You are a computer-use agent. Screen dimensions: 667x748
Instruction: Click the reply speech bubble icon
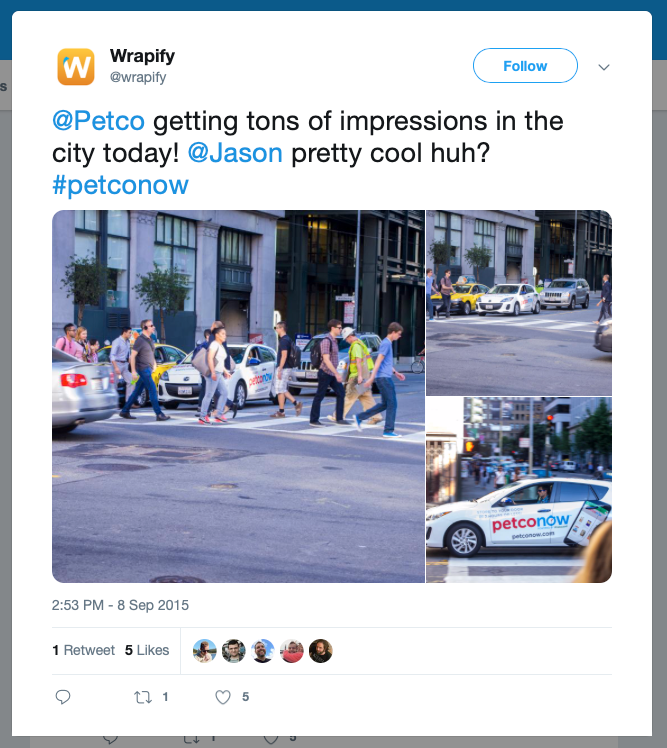63,697
